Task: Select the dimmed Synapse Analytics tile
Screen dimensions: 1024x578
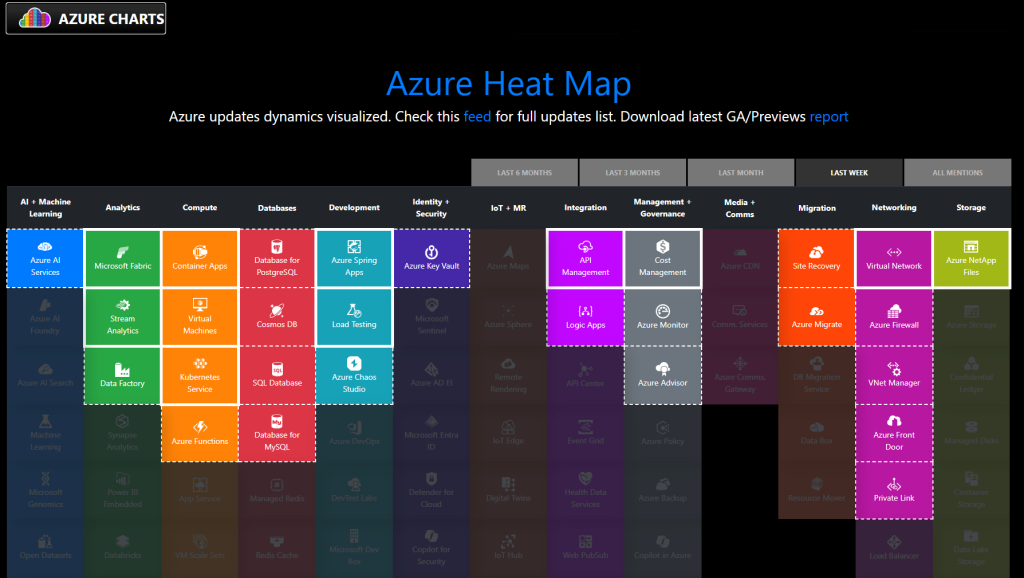Action: pos(122,434)
